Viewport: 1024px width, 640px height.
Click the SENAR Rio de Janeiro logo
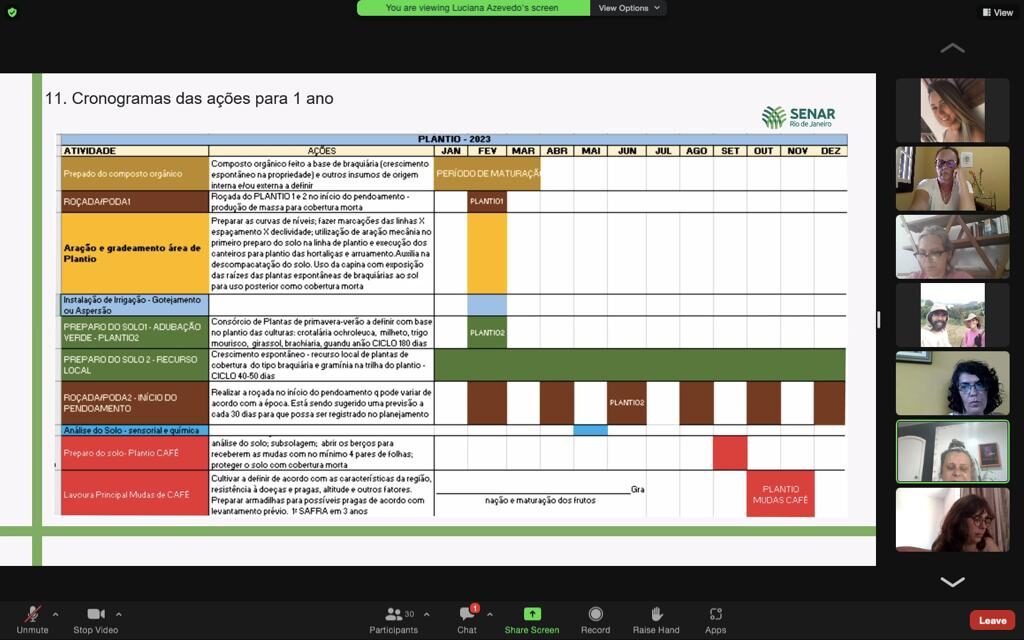pos(798,117)
